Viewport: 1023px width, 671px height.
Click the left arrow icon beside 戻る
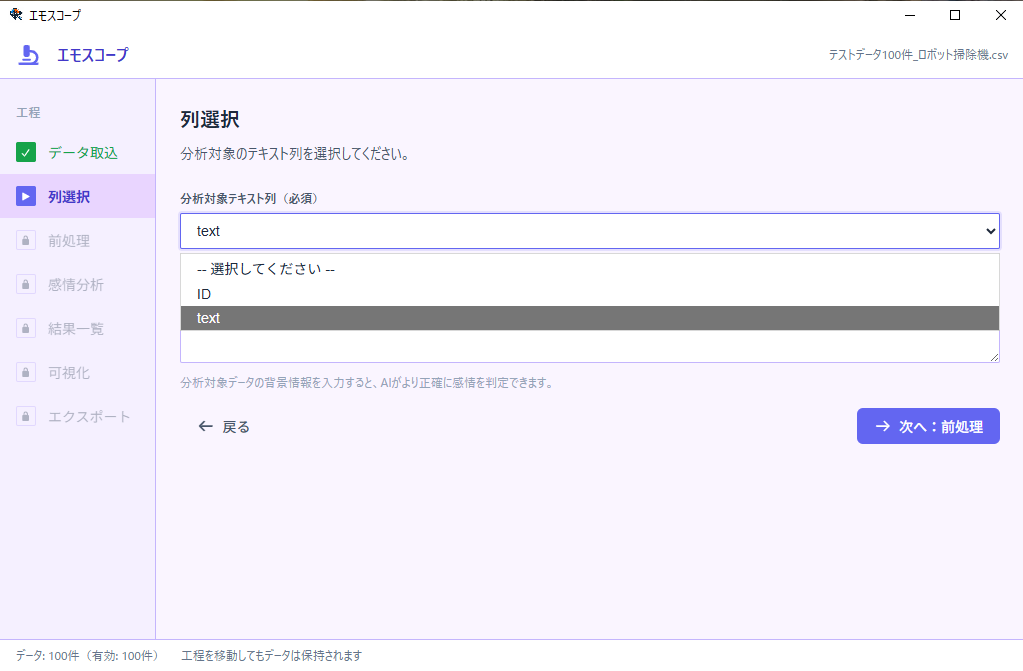(206, 426)
